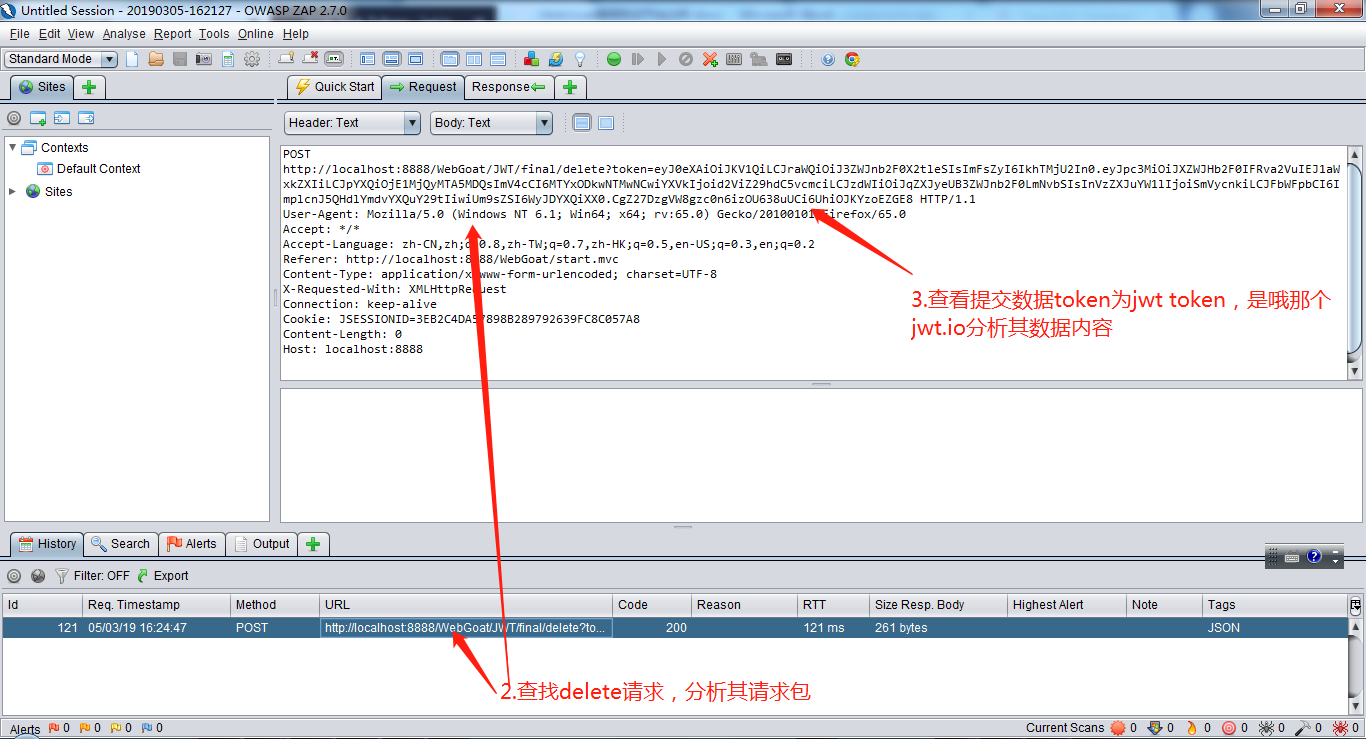Click the Sites tab
This screenshot has height=739, width=1366.
point(42,87)
